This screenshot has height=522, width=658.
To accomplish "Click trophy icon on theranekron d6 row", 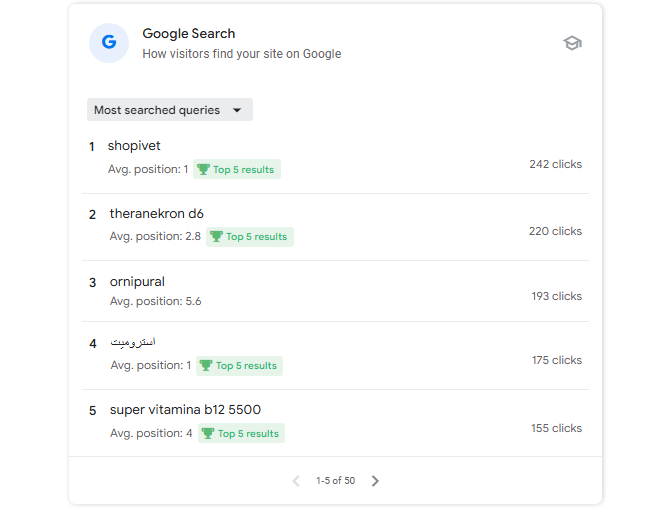I will tap(216, 237).
